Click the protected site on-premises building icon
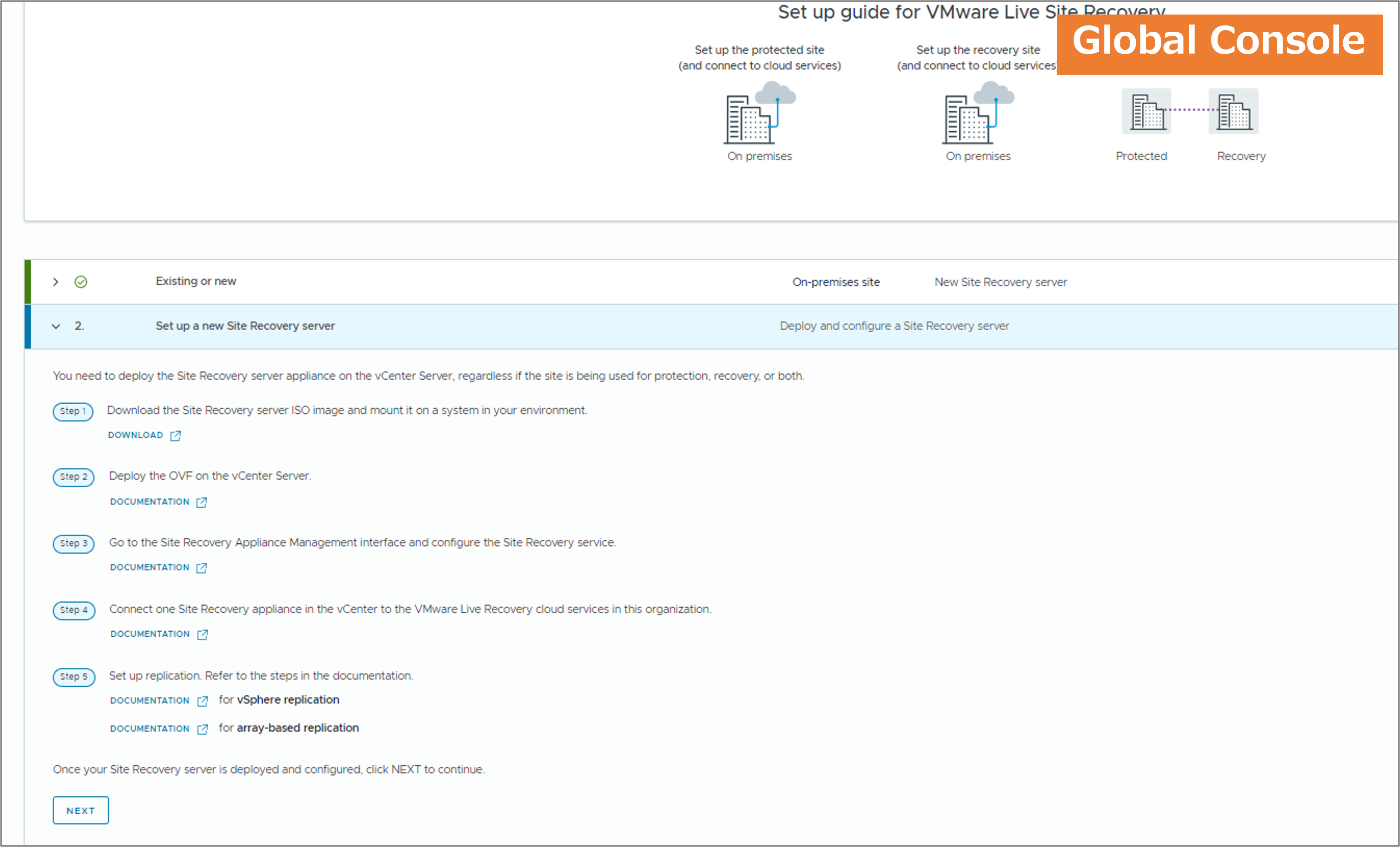The width and height of the screenshot is (1400, 847). coord(759,113)
